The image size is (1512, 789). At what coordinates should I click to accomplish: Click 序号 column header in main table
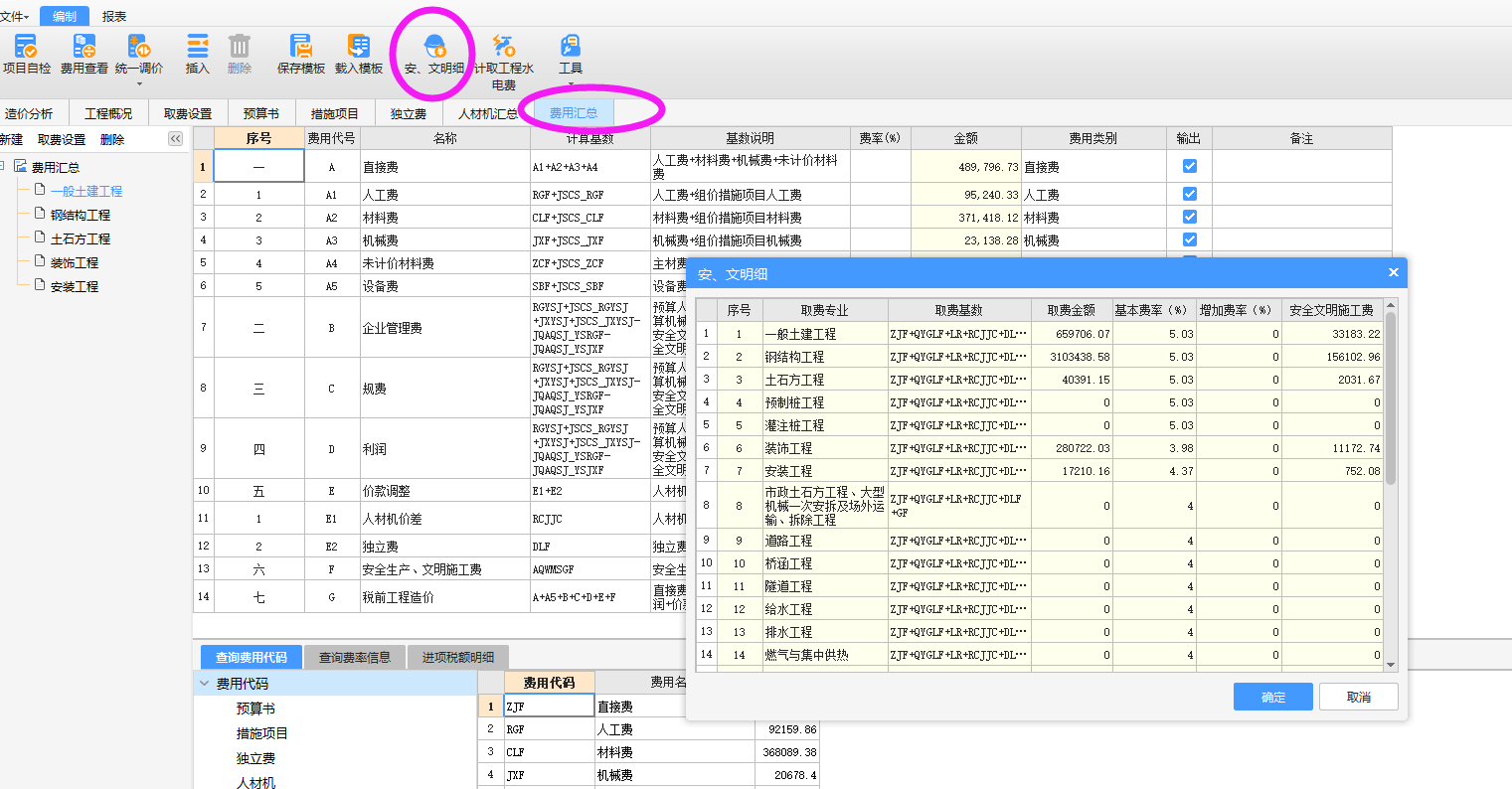(x=258, y=138)
